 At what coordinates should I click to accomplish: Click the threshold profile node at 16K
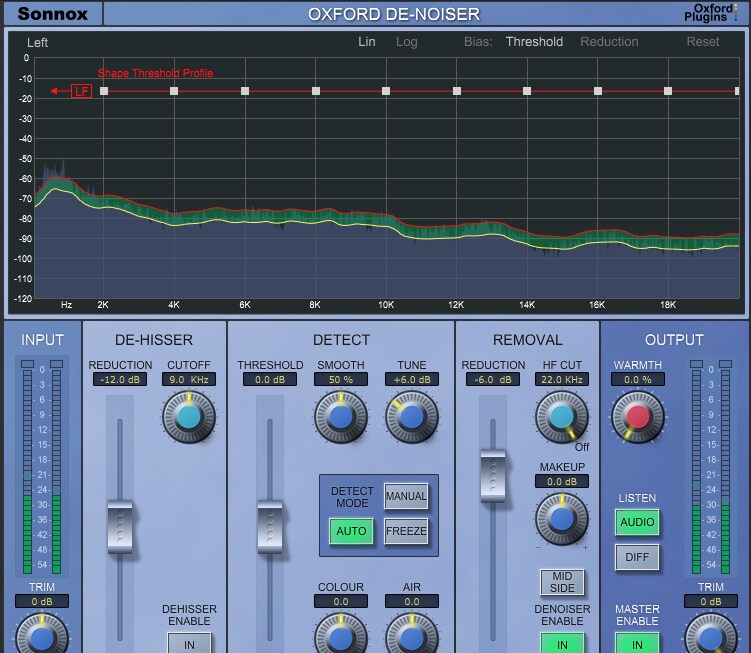click(x=598, y=91)
